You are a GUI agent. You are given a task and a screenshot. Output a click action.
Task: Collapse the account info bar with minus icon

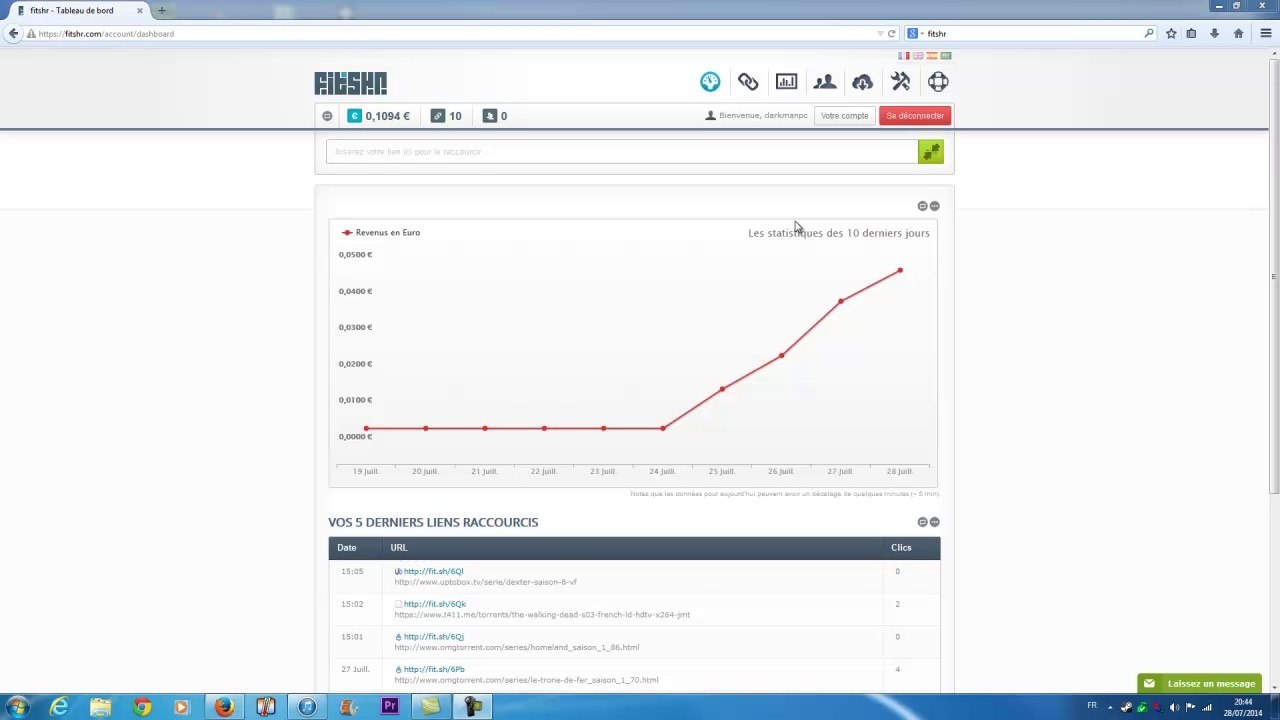[327, 116]
